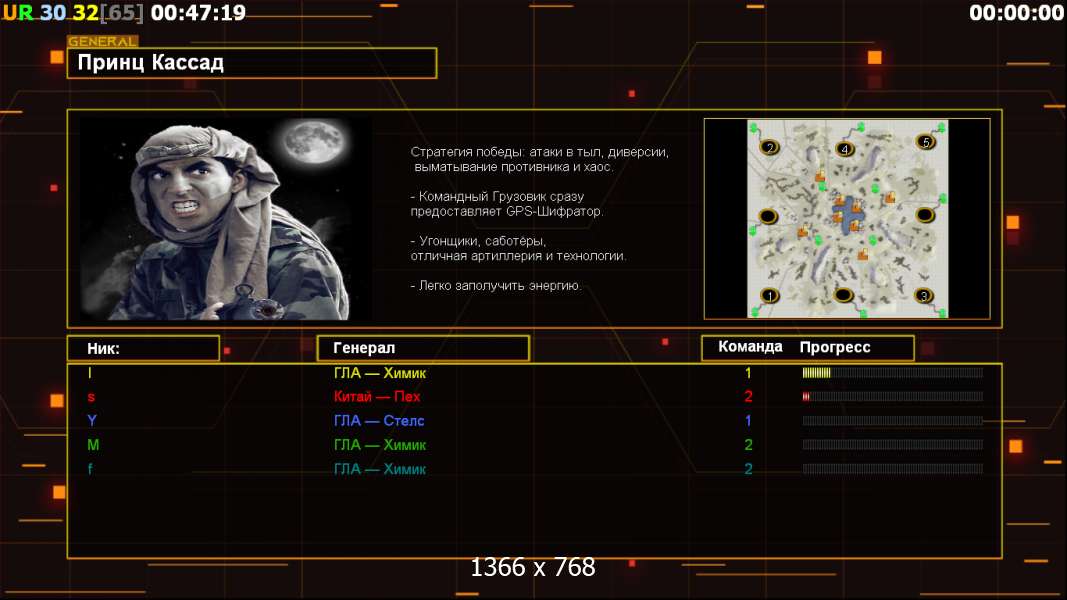Click the 'UR' indicator in the overlay

tap(18, 12)
